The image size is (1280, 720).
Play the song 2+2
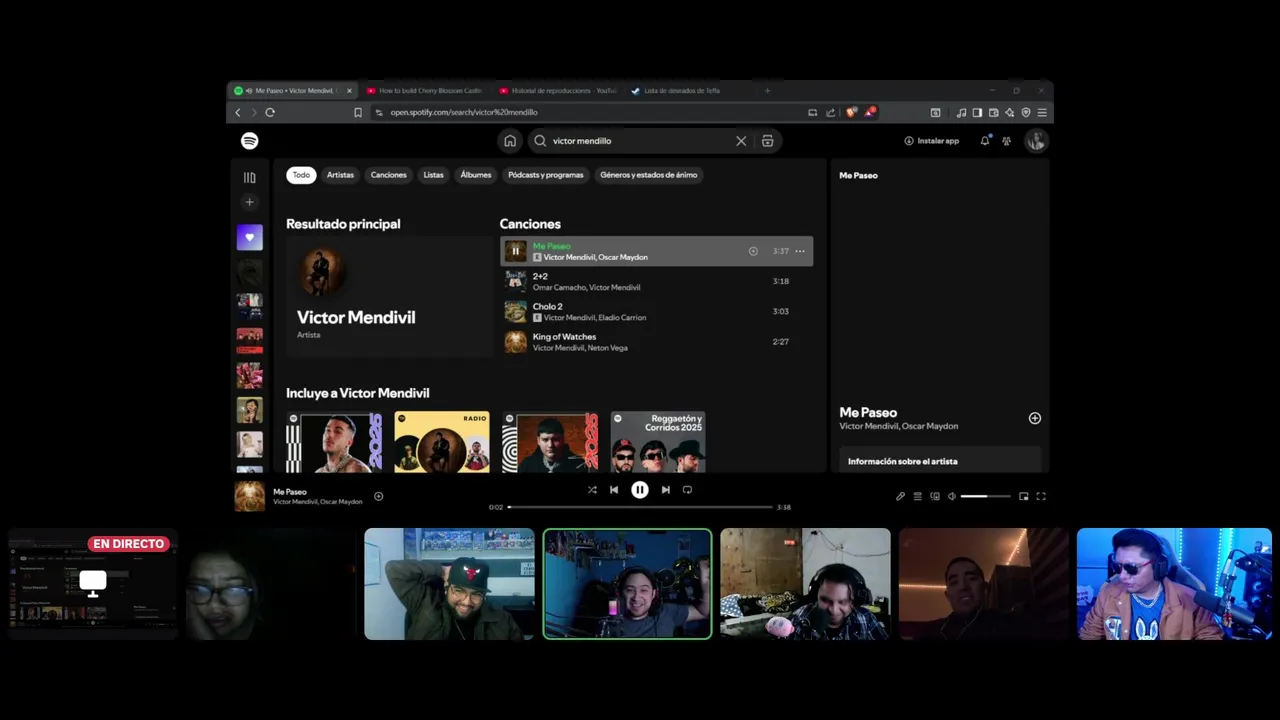coord(515,281)
